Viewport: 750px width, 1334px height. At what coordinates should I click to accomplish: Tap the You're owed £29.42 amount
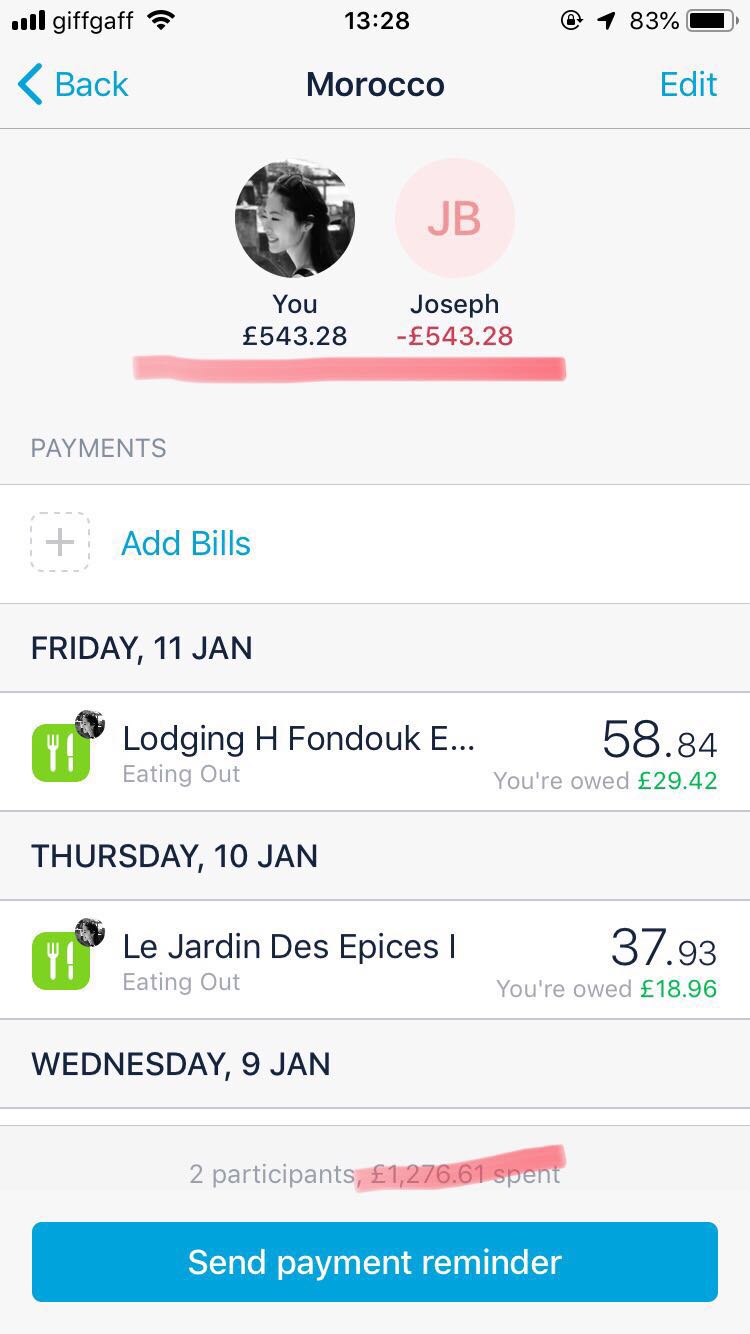(677, 781)
